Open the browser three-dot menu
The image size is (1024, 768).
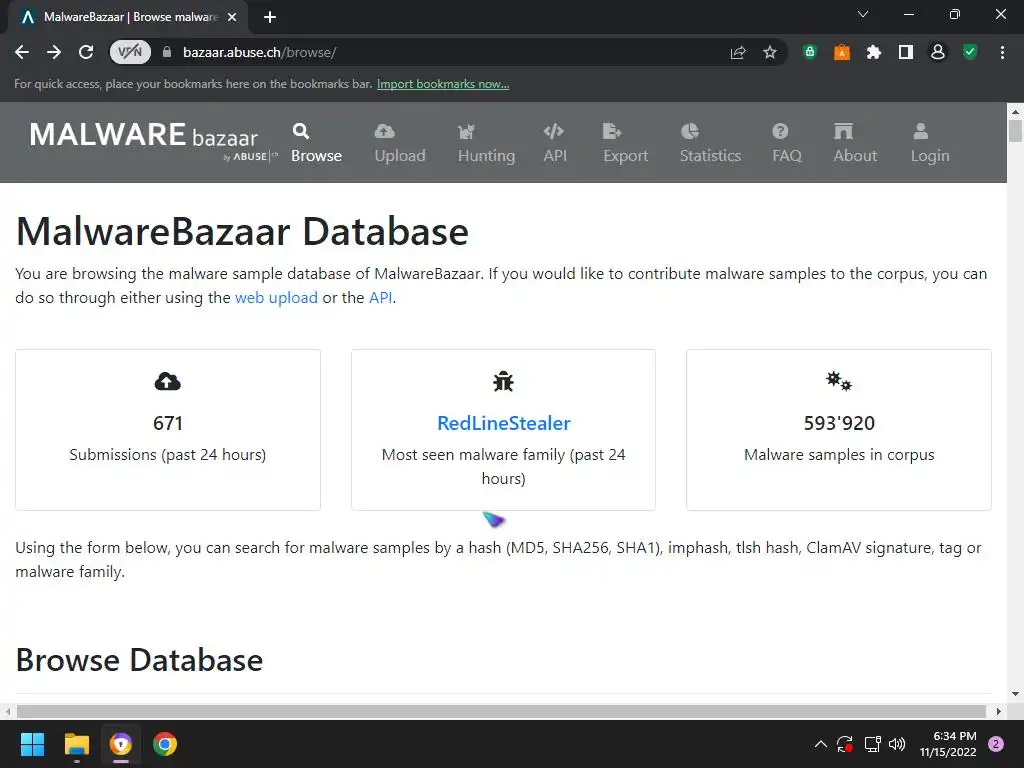tap(1002, 52)
